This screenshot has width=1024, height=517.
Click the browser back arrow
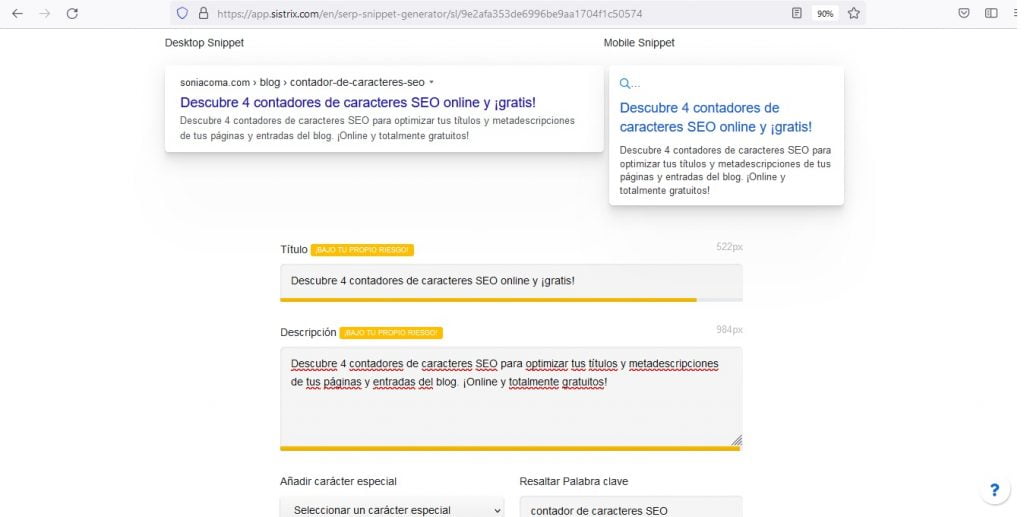[17, 14]
